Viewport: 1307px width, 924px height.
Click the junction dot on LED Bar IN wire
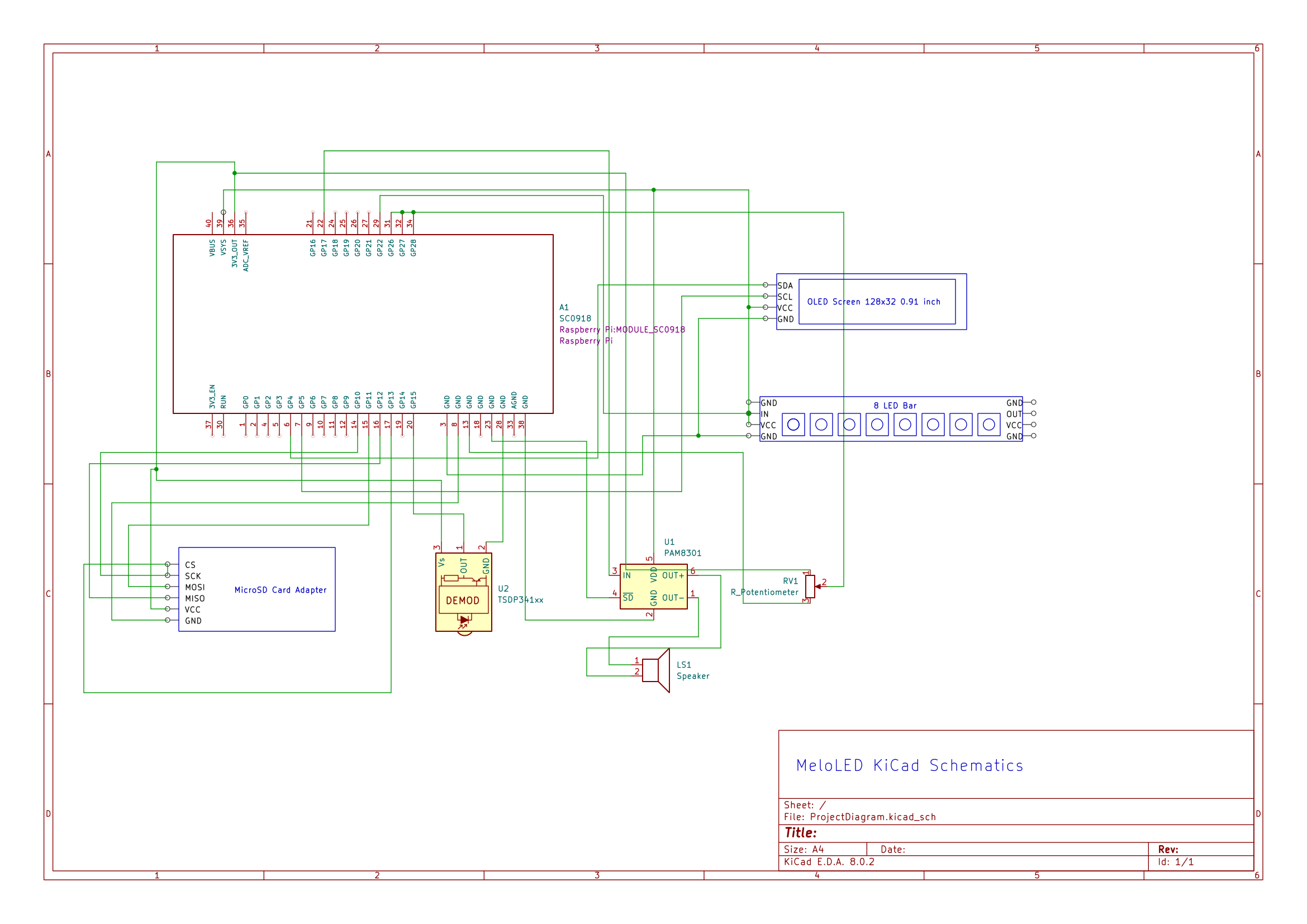click(749, 413)
